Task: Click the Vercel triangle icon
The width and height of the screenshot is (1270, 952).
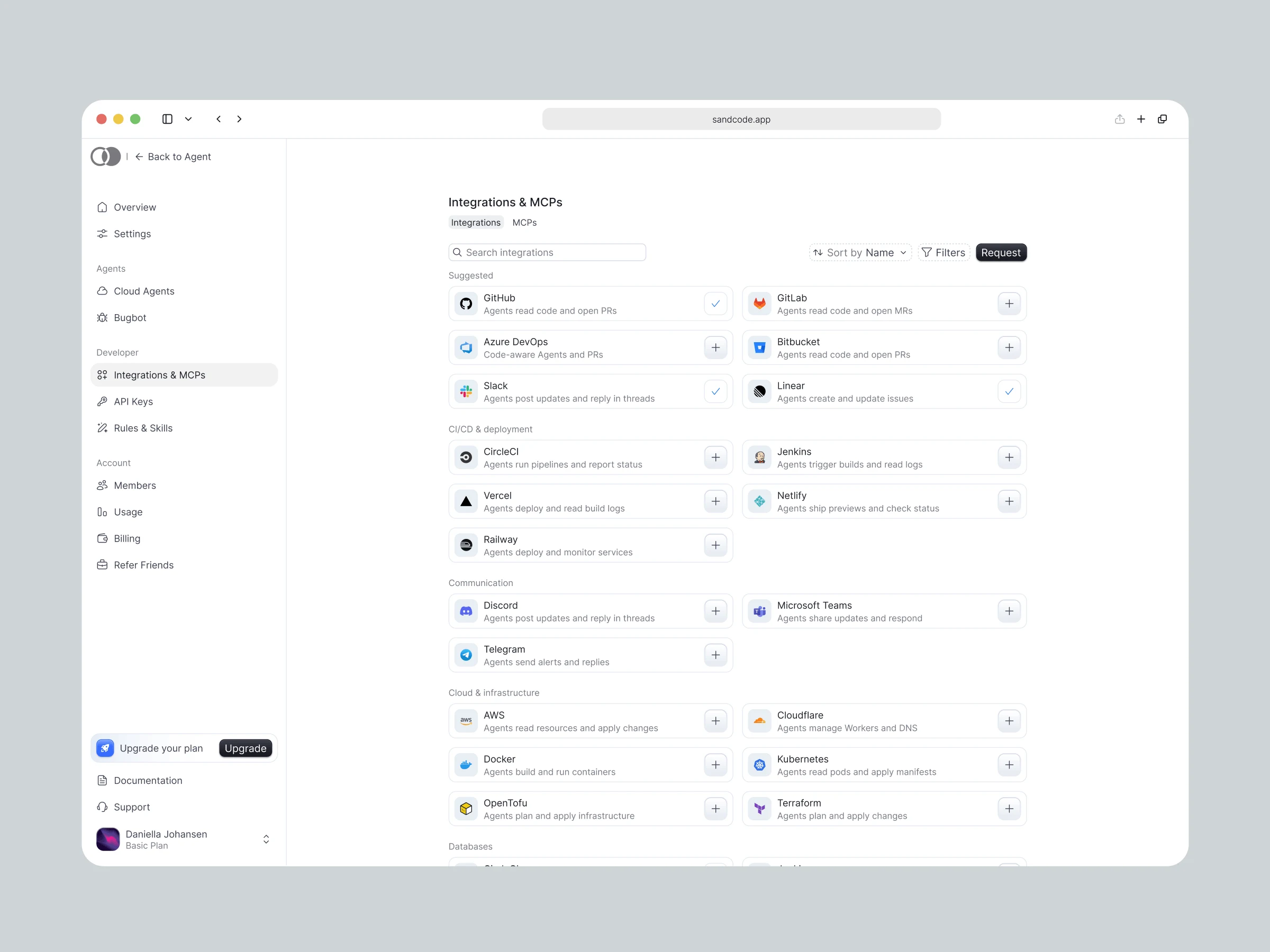Action: 466,501
